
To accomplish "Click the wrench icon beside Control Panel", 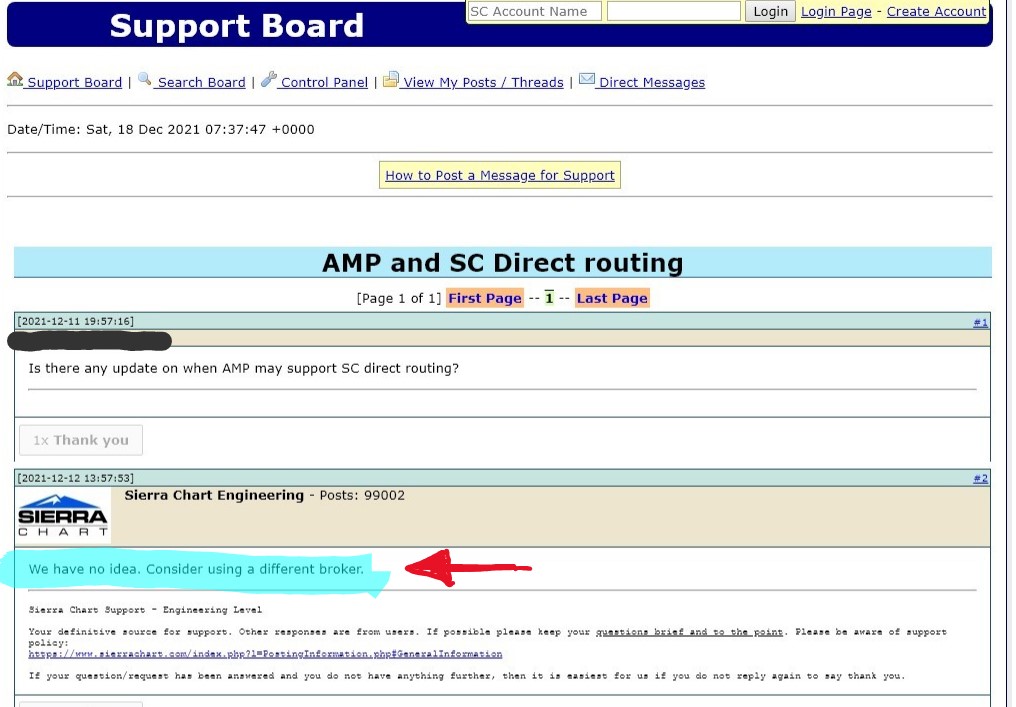I will 268,79.
